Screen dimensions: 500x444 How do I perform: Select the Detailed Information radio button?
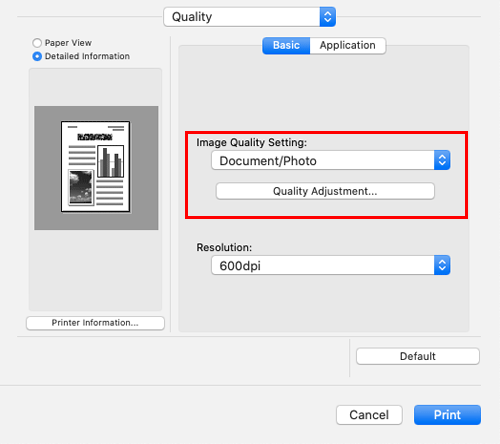coord(37,56)
